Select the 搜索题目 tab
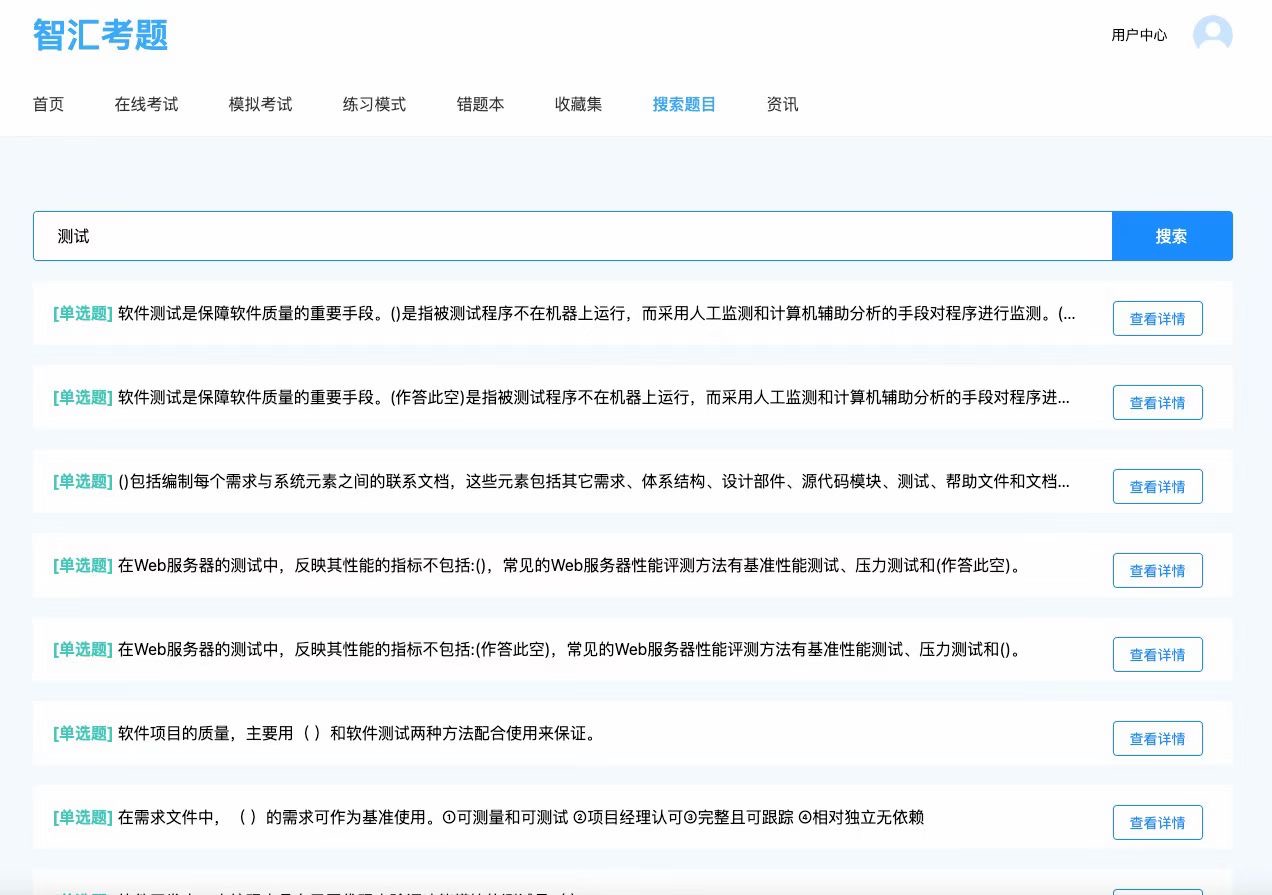The image size is (1272, 895). [684, 104]
